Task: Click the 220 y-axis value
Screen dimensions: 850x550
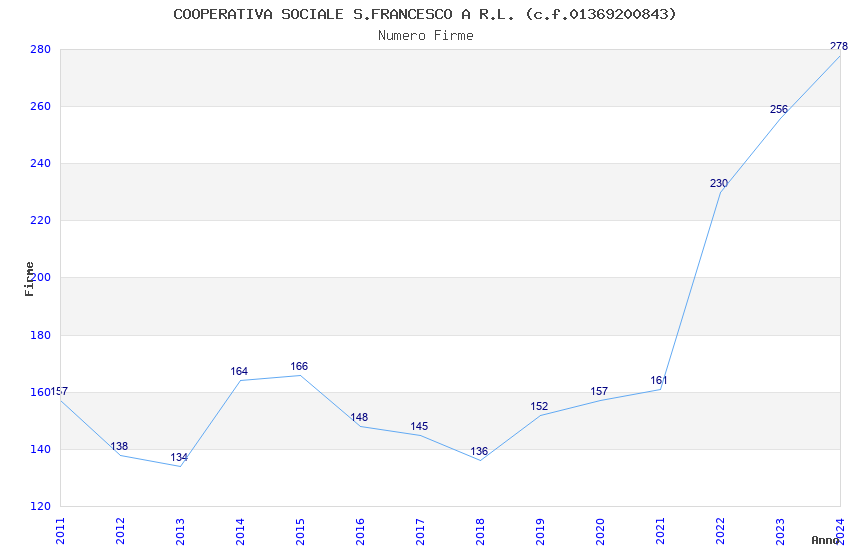Action: (x=40, y=221)
